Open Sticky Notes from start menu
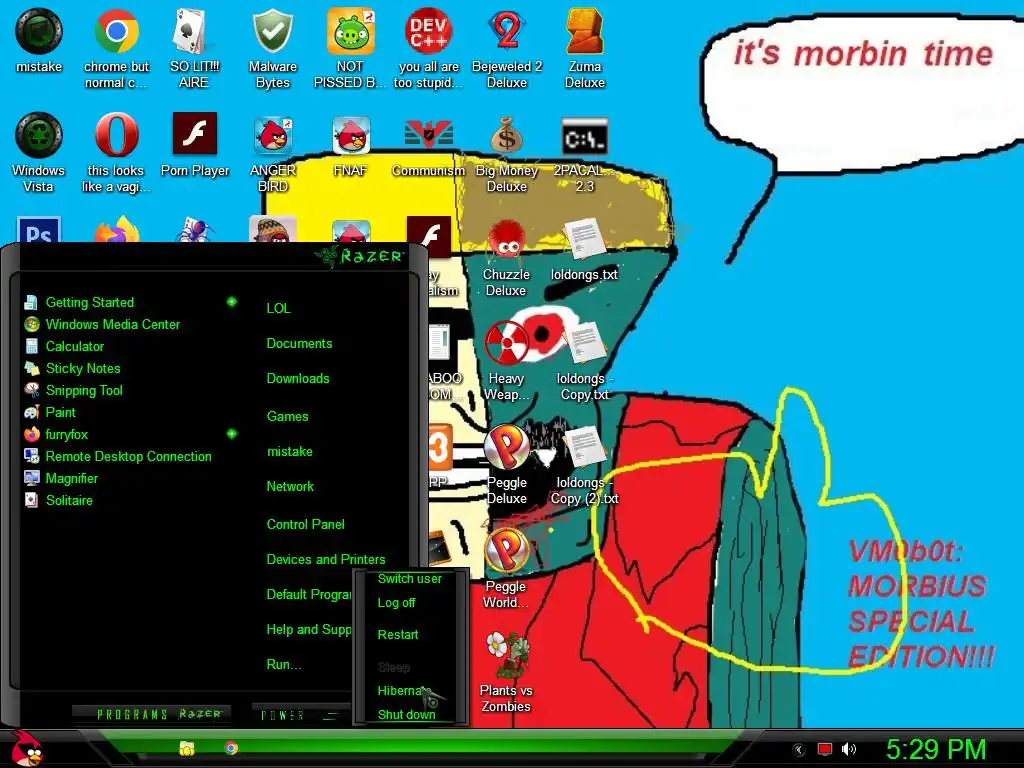1024x768 pixels. [x=72, y=368]
